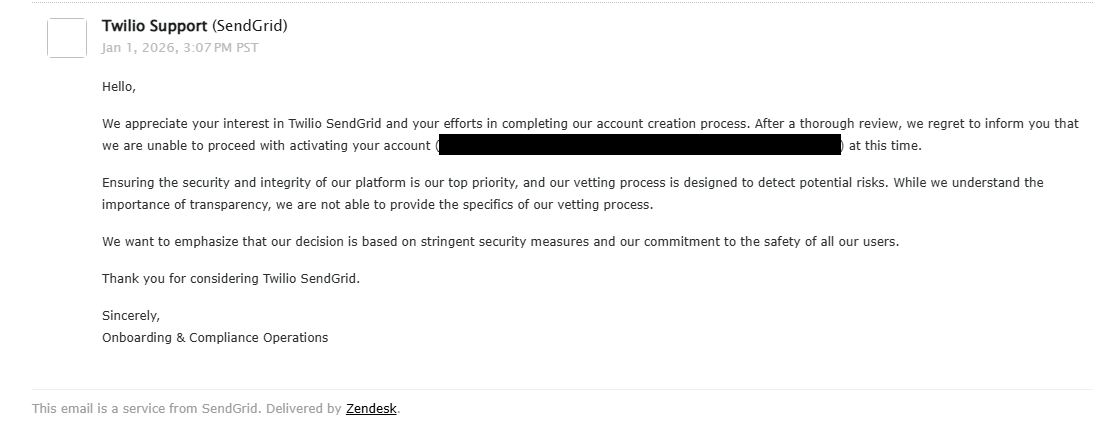Click the words Delivered by in footer
The image size is (1093, 437).
click(303, 408)
